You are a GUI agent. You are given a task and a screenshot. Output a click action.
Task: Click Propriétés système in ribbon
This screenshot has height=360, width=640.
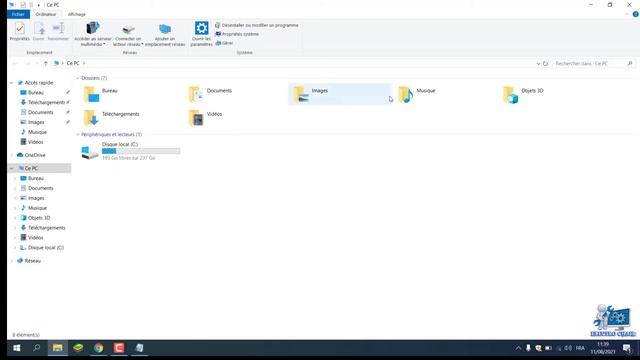click(x=237, y=34)
